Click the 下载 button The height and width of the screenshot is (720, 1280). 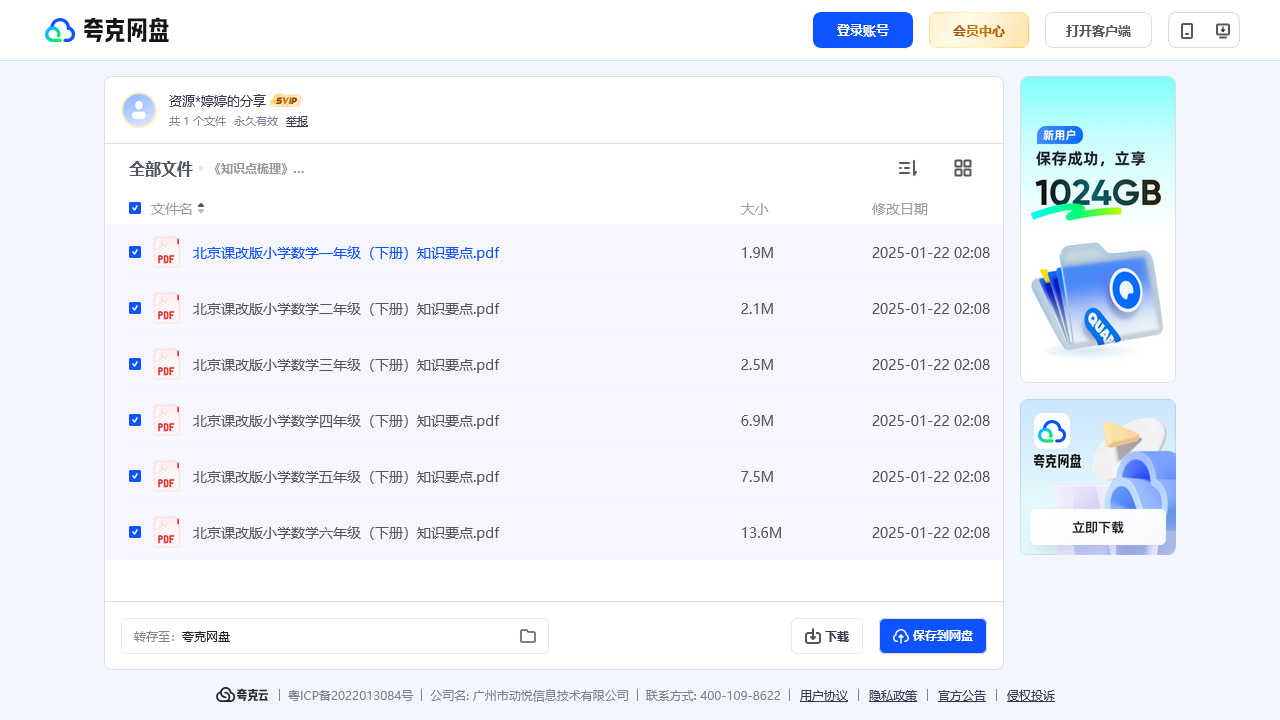pos(827,636)
